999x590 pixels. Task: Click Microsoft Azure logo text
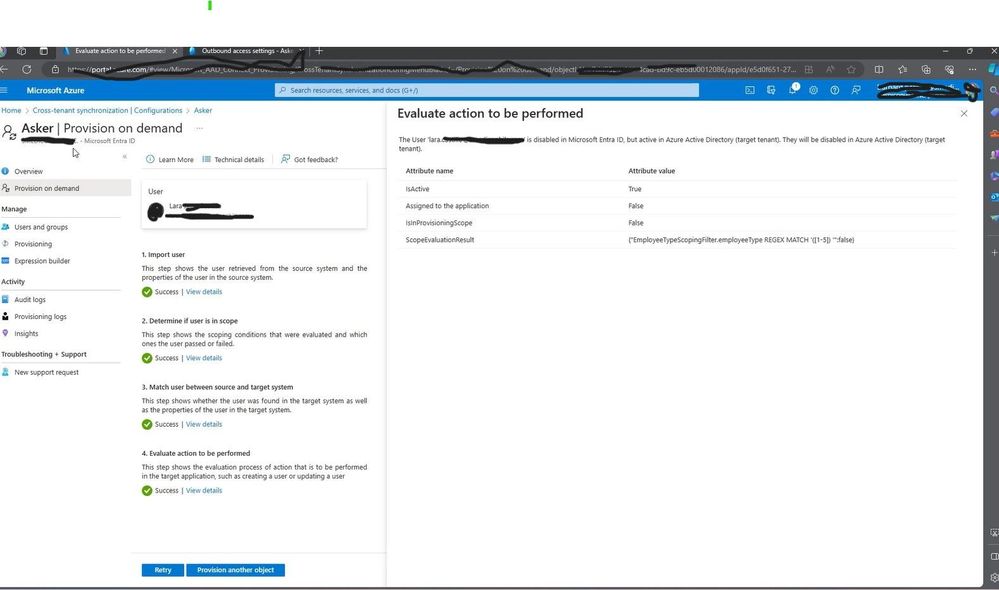(55, 90)
